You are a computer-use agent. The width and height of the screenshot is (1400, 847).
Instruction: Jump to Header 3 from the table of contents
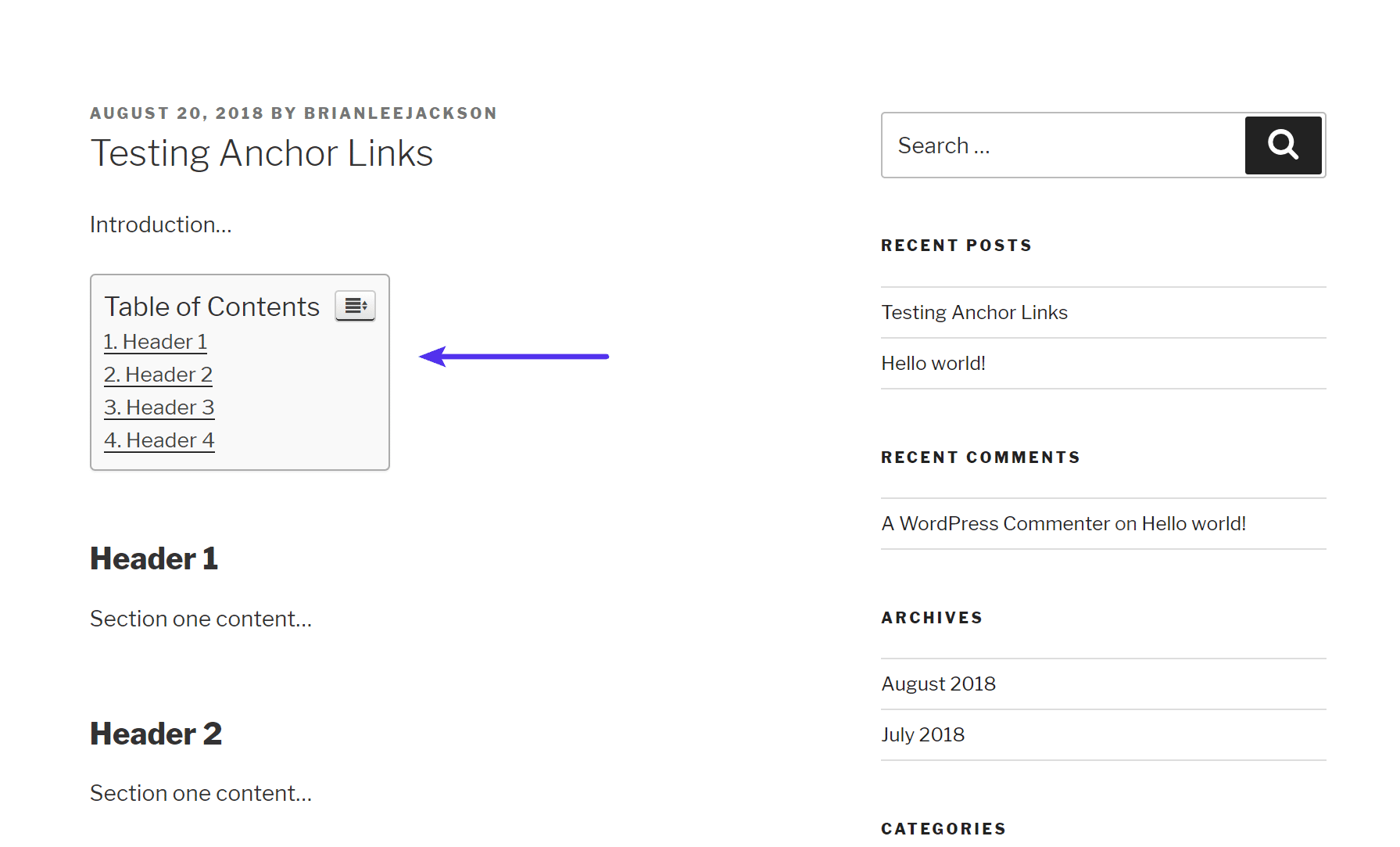[158, 407]
